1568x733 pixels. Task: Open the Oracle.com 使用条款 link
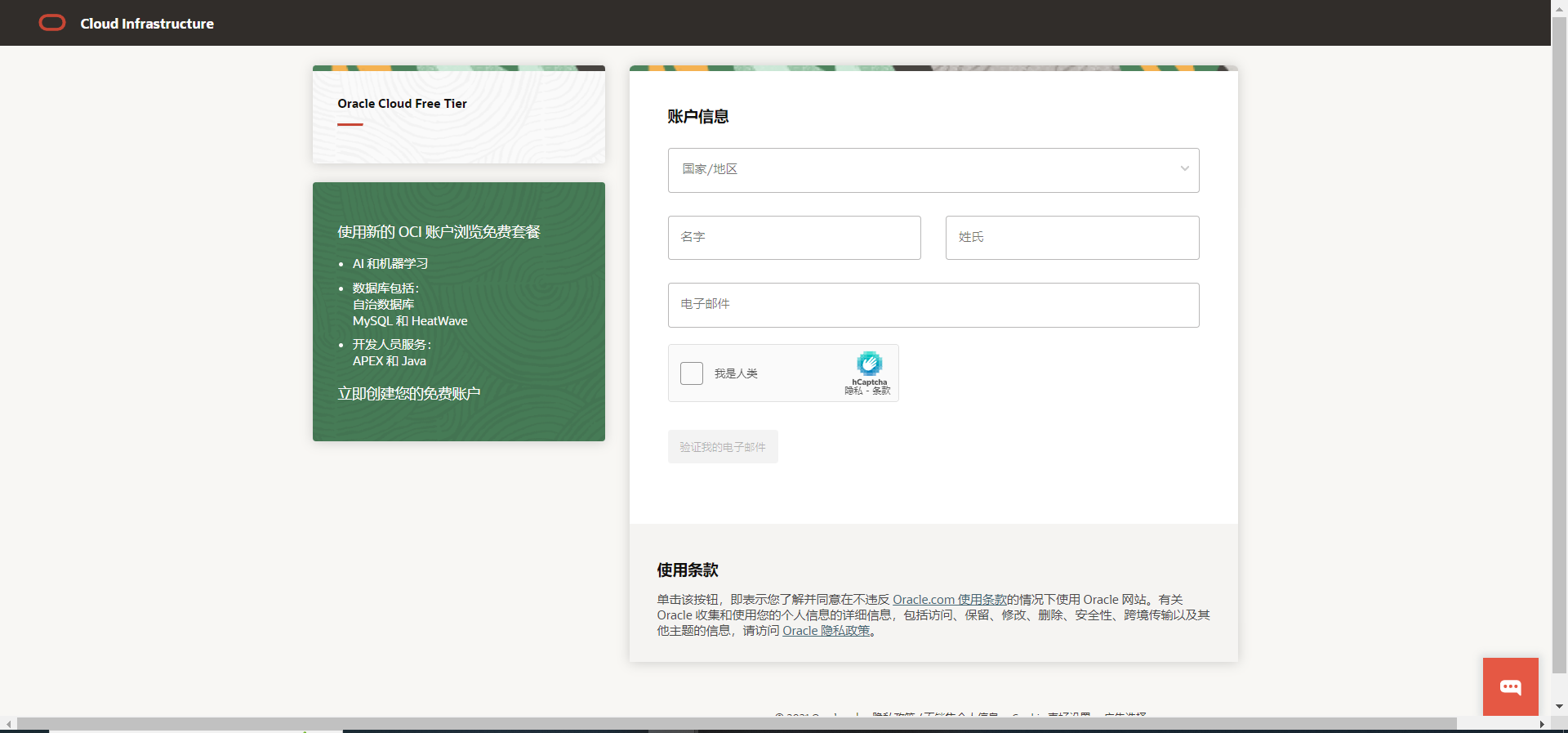[x=950, y=600]
